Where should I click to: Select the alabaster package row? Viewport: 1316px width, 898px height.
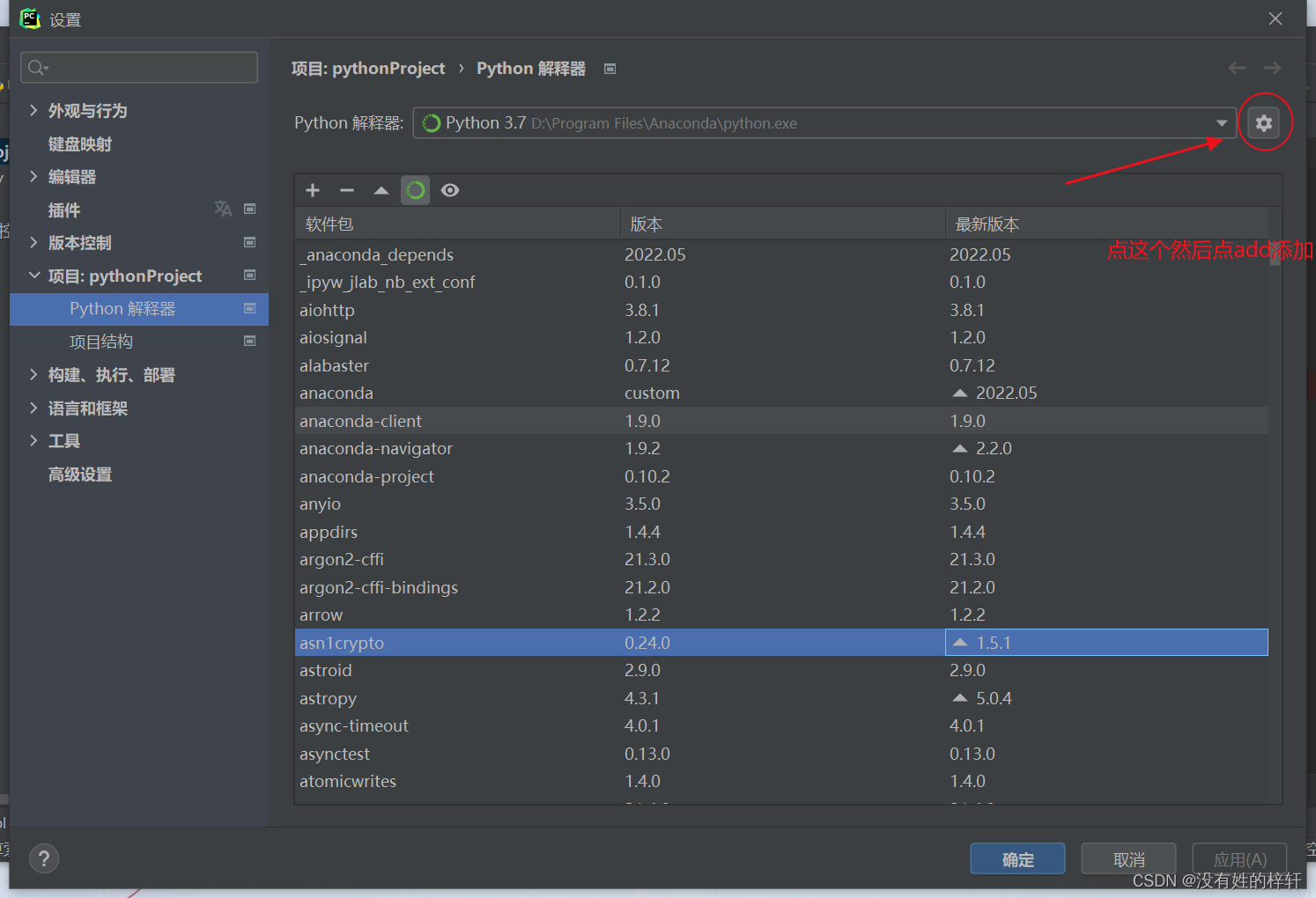point(782,365)
